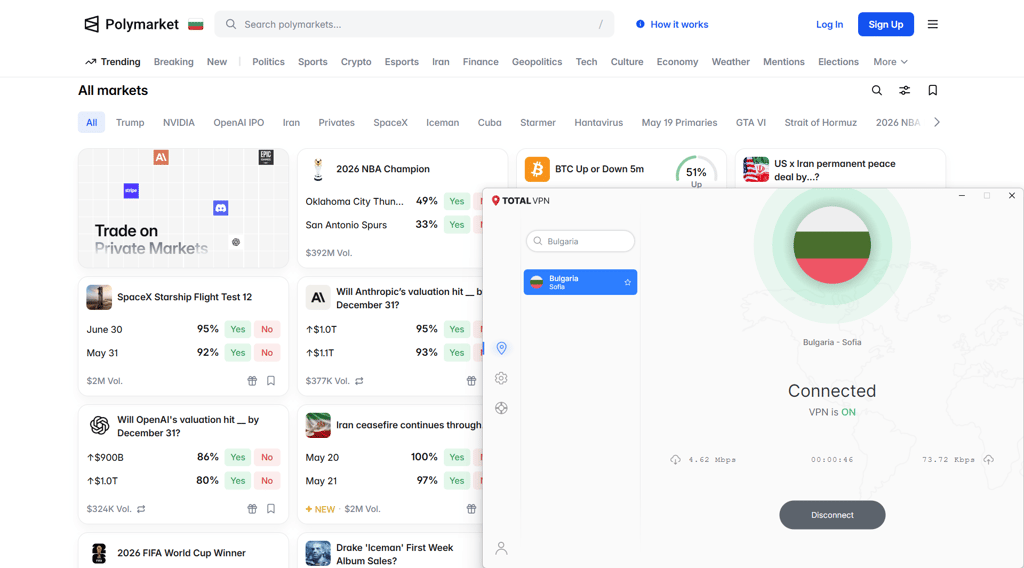
Task: Open Trade on Private Markets banner
Action: click(184, 208)
